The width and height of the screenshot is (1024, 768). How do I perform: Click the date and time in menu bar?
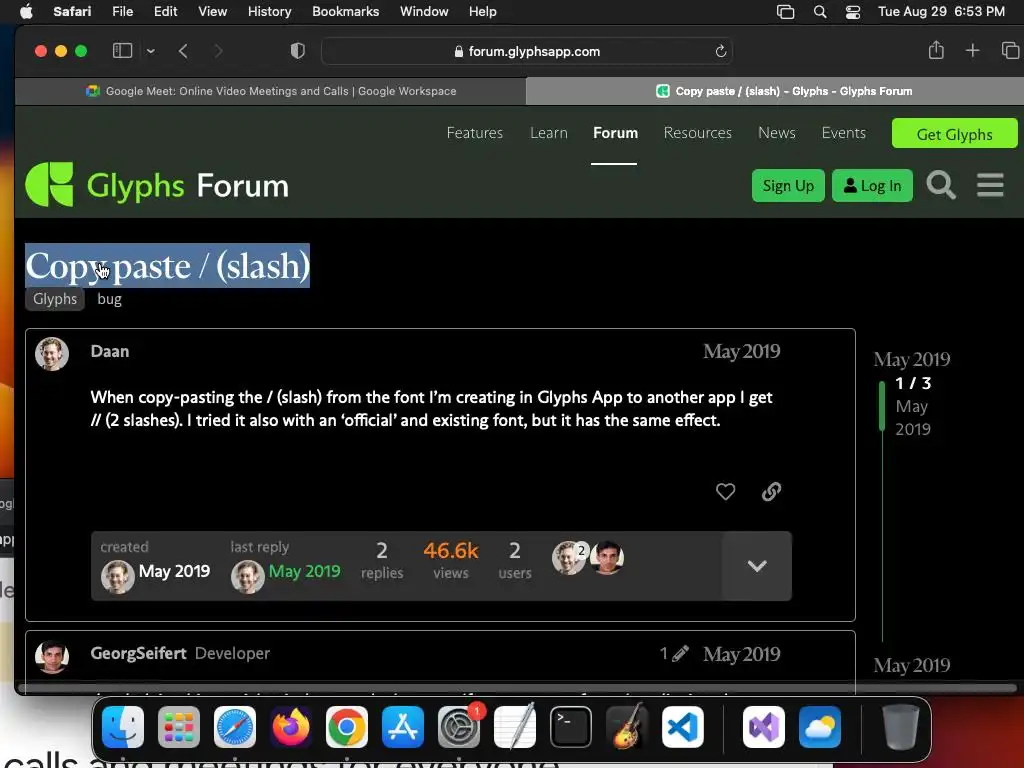click(x=941, y=11)
